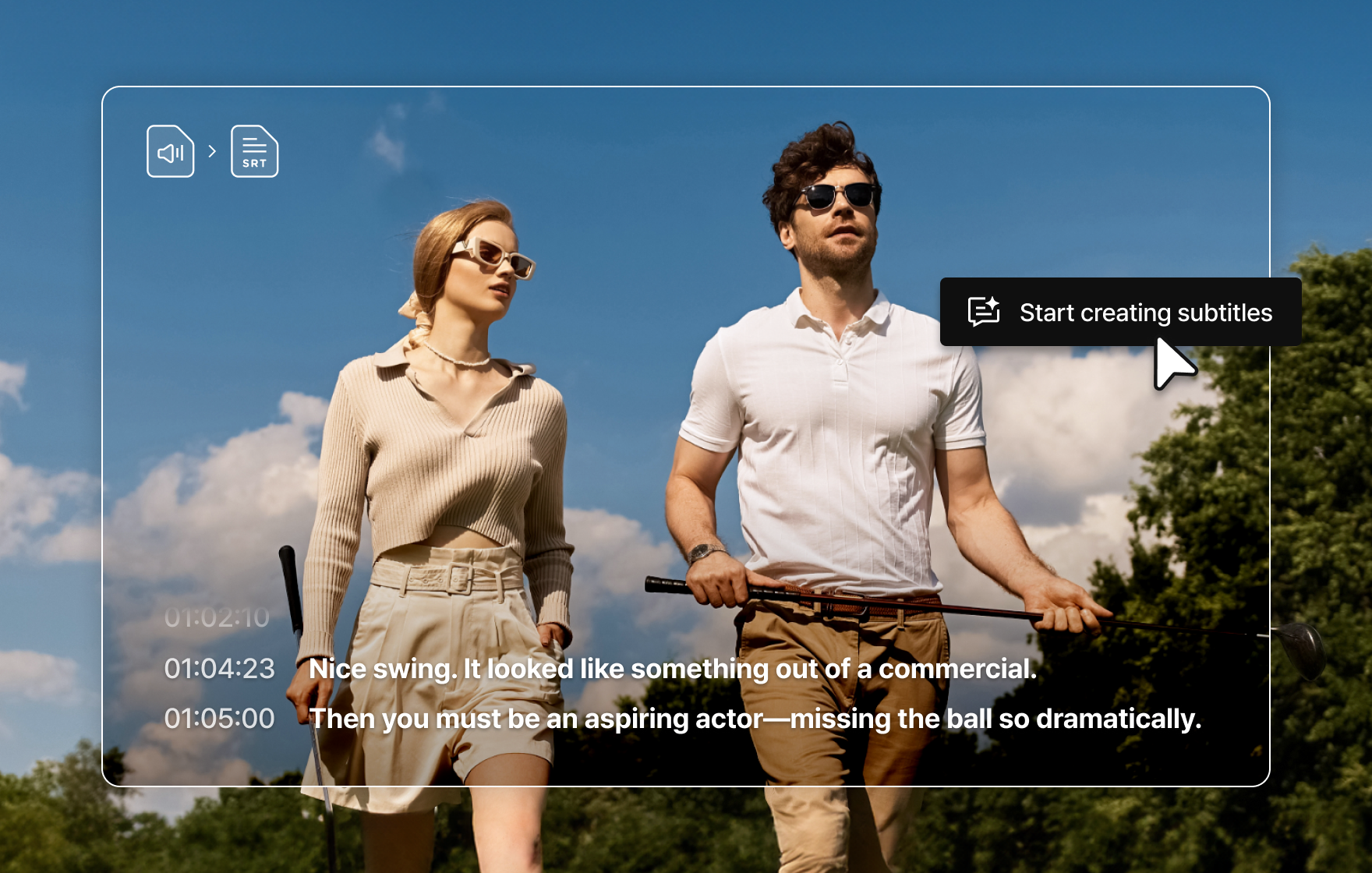Click the golf club head on the right

[1300, 647]
